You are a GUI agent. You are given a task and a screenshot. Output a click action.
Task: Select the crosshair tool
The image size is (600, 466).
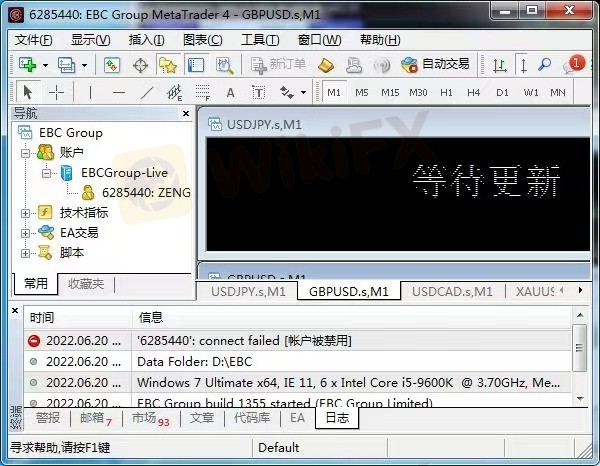[57, 92]
